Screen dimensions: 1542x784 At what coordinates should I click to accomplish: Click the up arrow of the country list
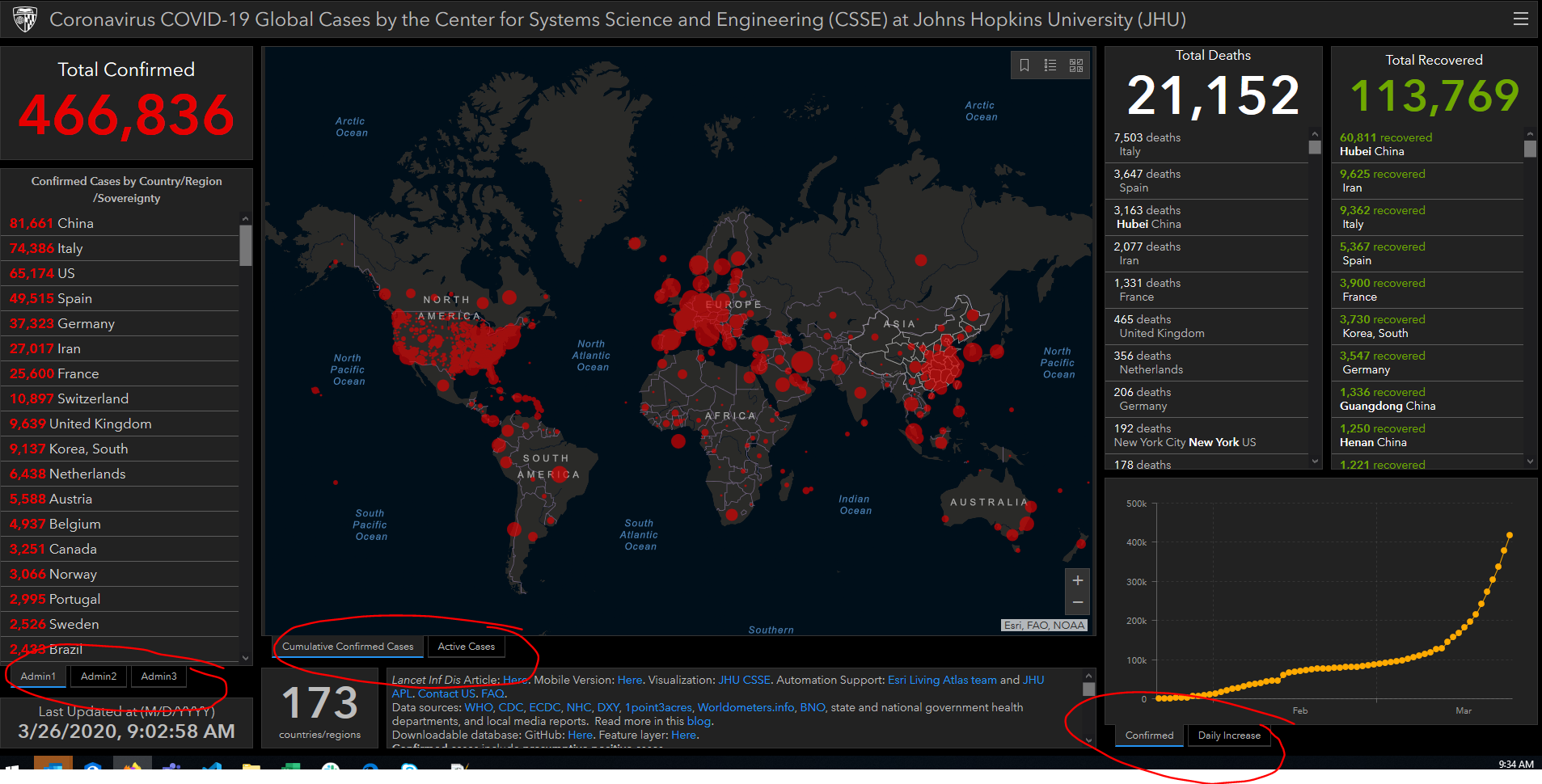(x=246, y=219)
